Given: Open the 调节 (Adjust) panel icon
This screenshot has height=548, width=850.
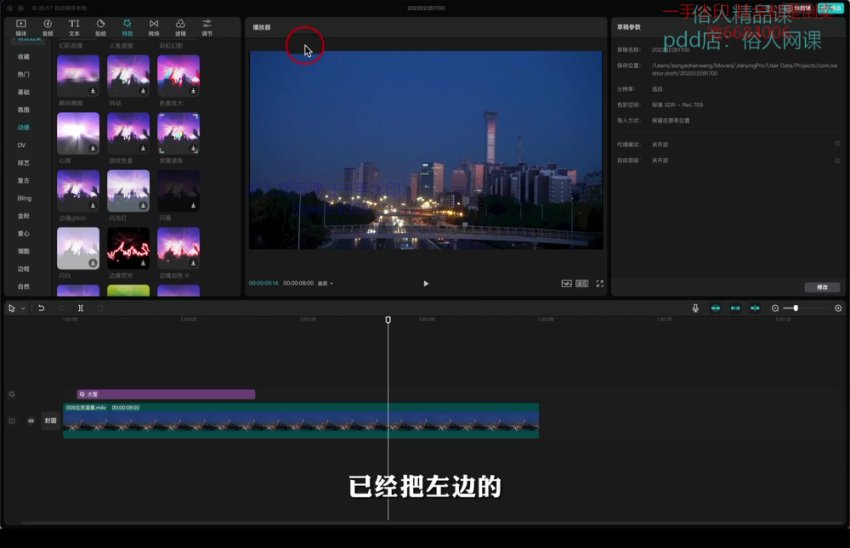Looking at the screenshot, I should [x=207, y=26].
